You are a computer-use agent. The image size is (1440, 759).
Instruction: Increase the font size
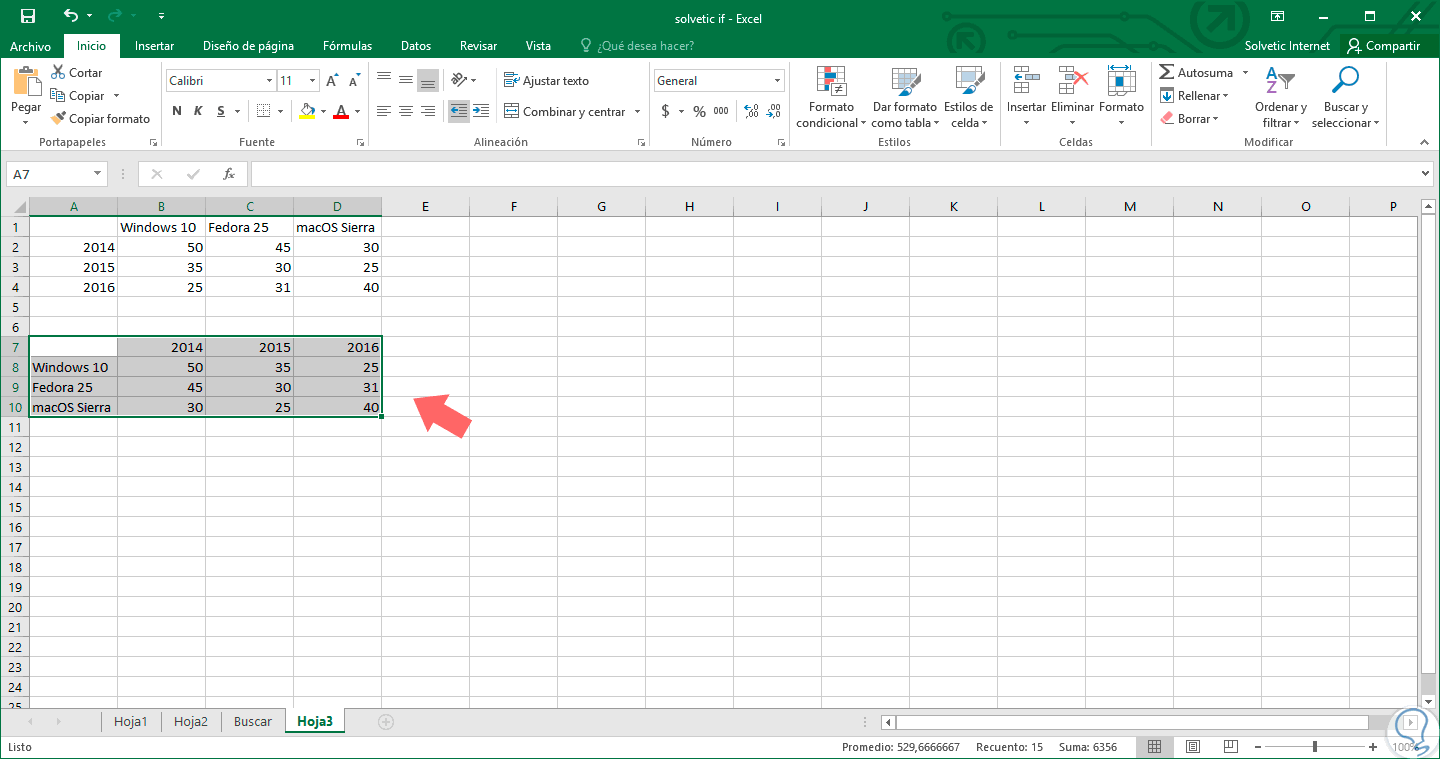click(x=332, y=81)
